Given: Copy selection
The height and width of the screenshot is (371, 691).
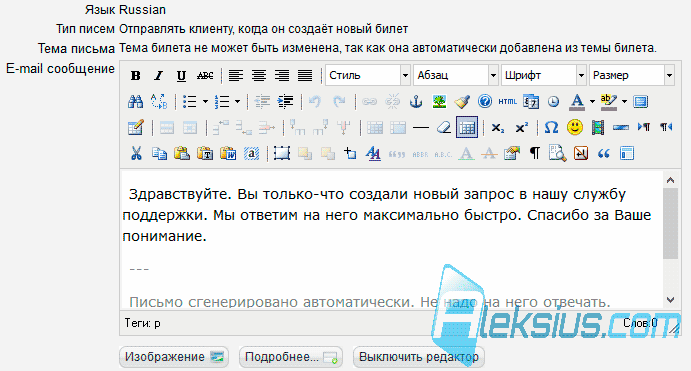Looking at the screenshot, I should (159, 154).
